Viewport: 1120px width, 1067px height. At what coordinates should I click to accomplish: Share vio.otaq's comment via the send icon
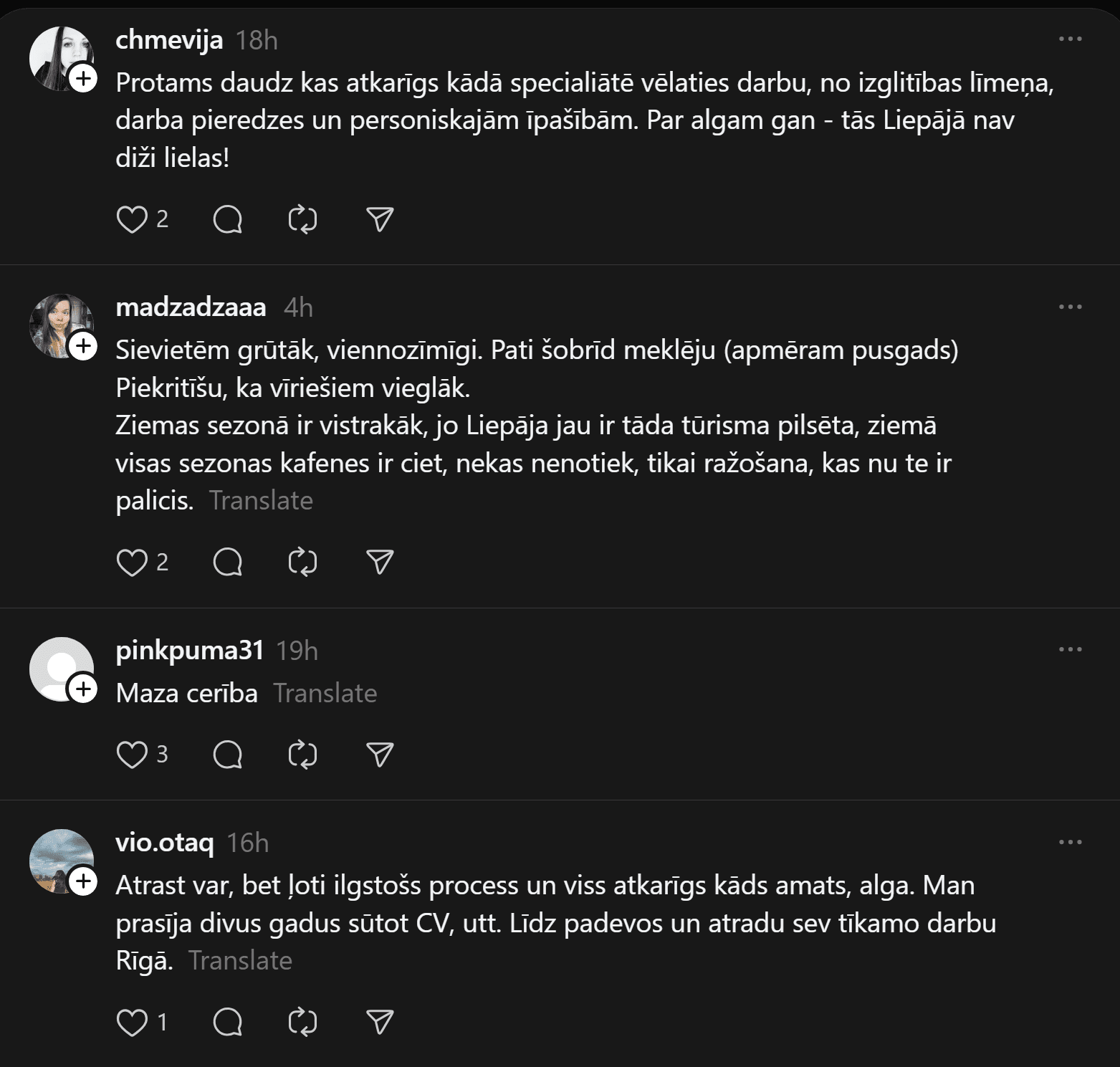click(x=380, y=1022)
